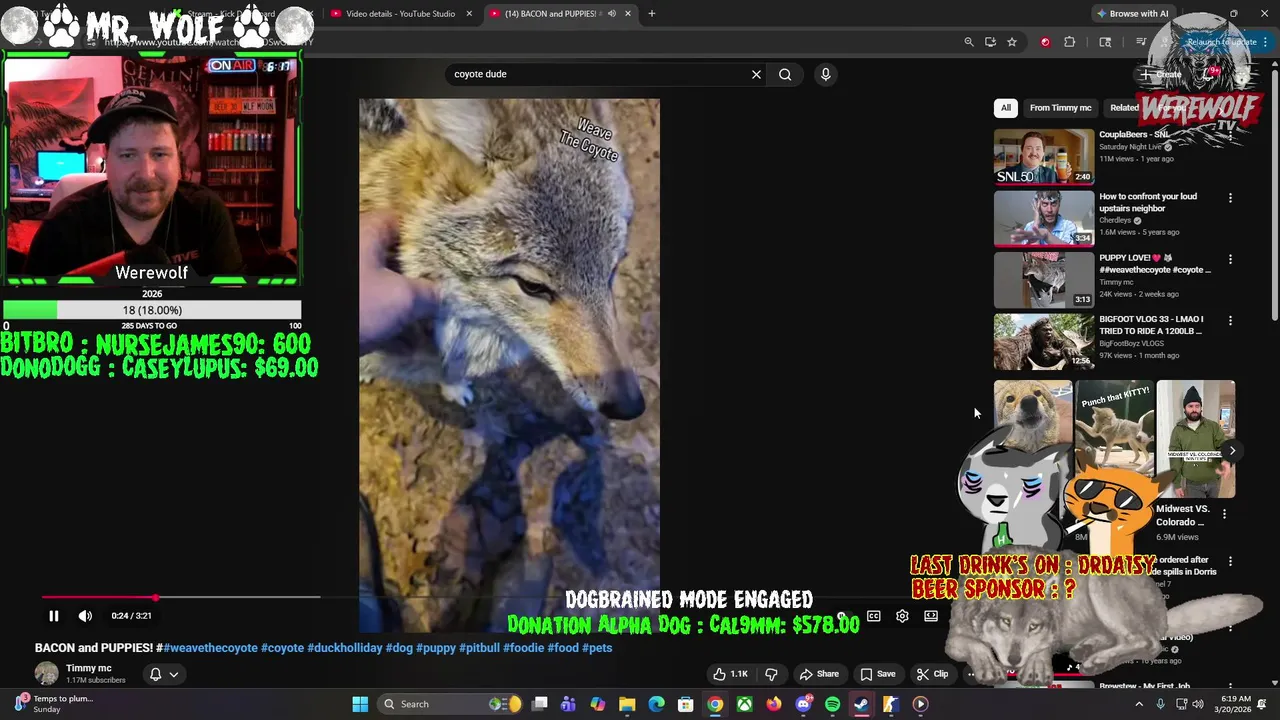Open options menu for PUPPY LOVE video
Image resolution: width=1280 pixels, height=720 pixels.
pyautogui.click(x=1230, y=259)
